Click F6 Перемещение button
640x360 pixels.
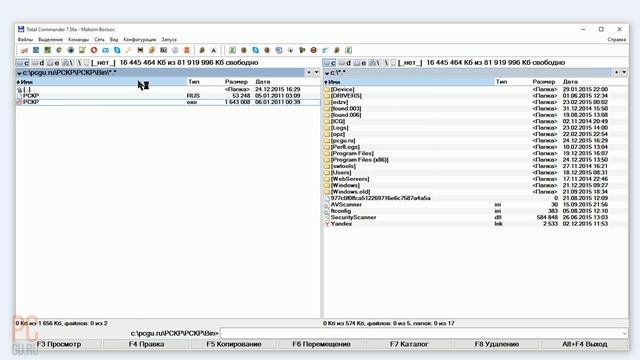coord(321,344)
